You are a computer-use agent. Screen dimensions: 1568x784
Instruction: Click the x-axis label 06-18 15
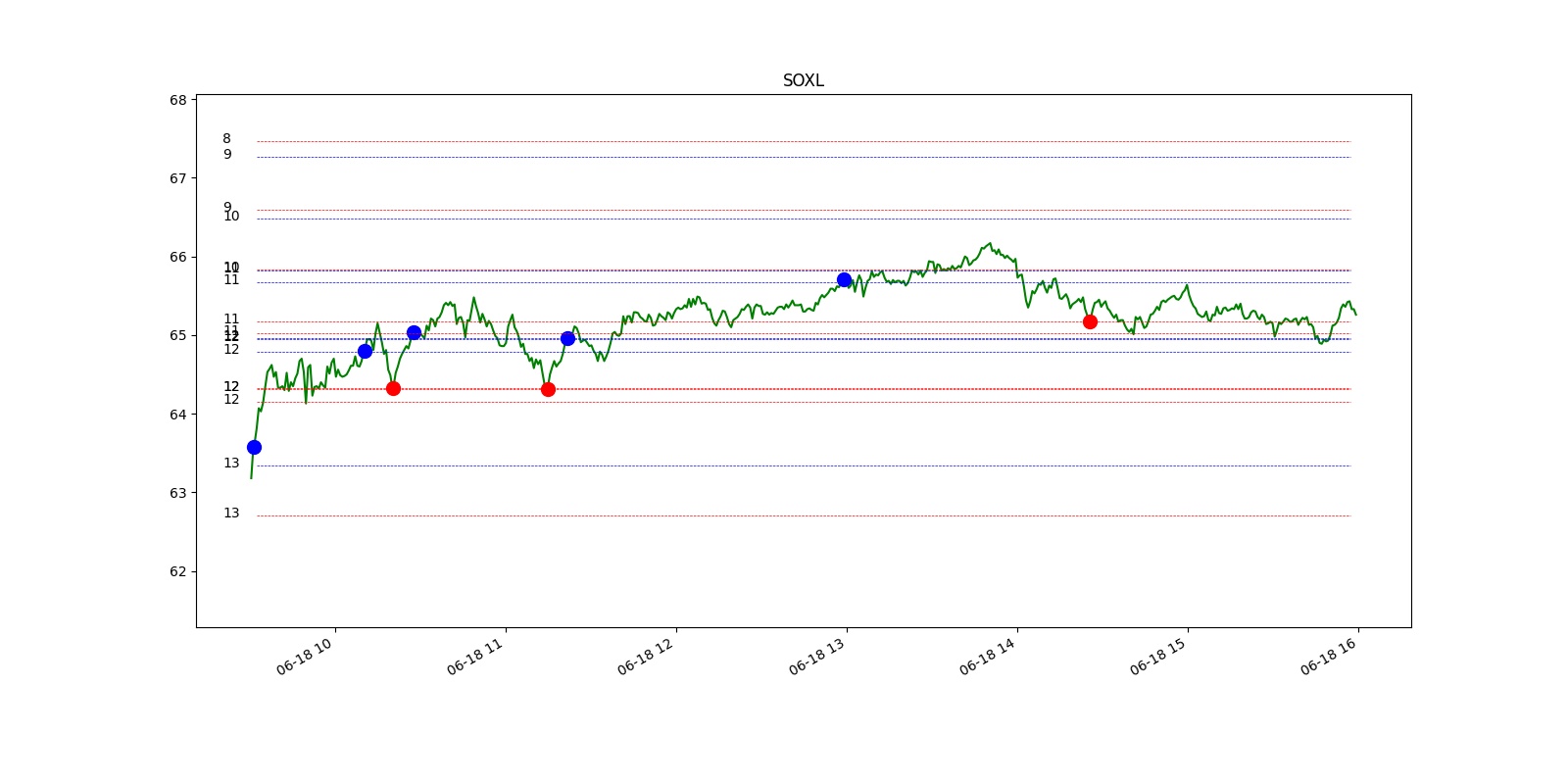[1159, 656]
